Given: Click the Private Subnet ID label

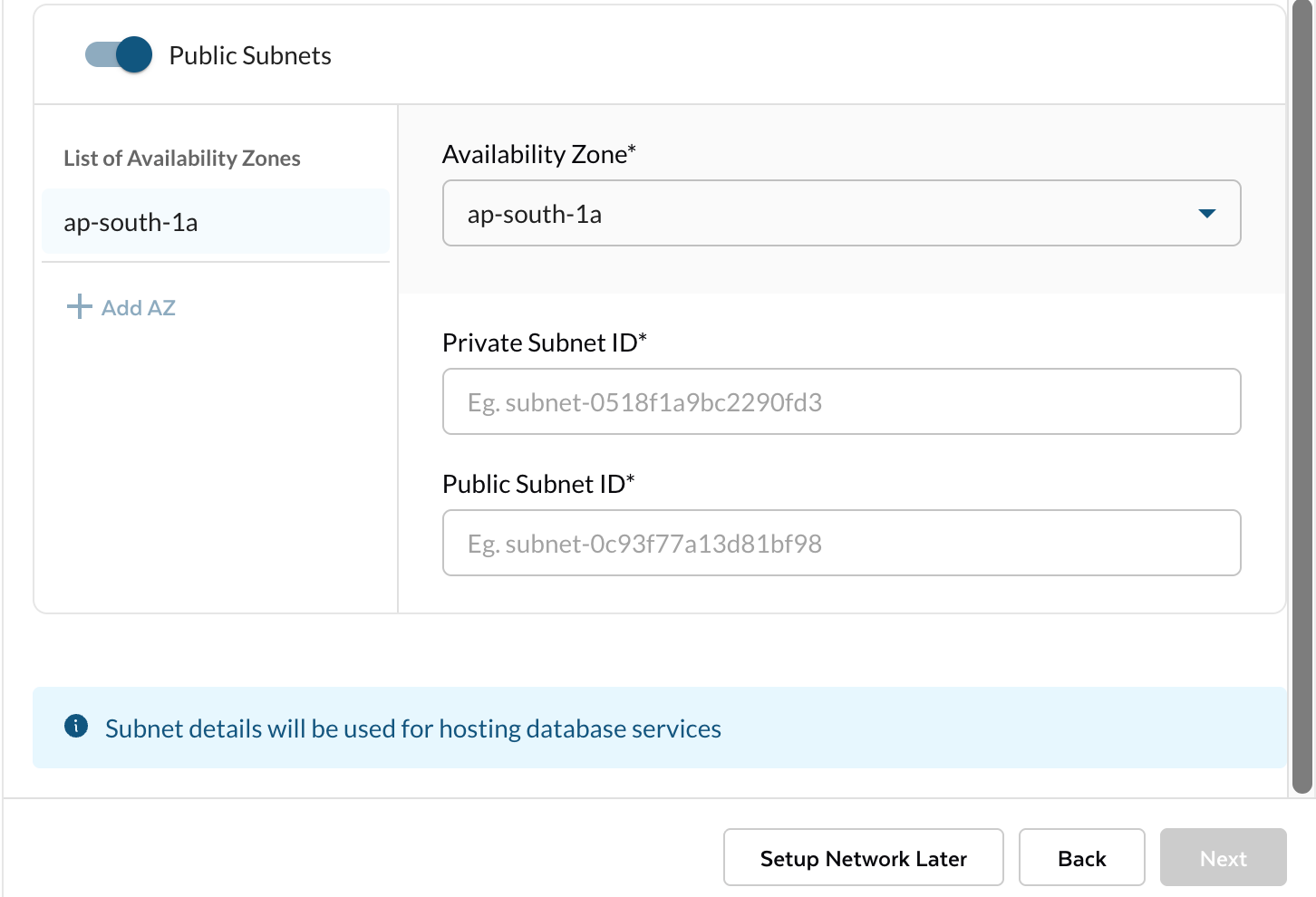Looking at the screenshot, I should tap(544, 343).
